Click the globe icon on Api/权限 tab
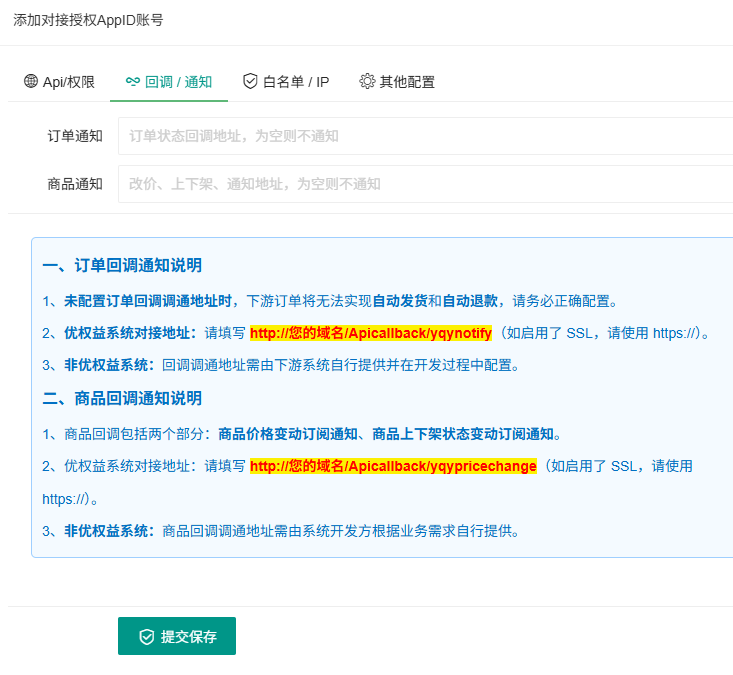The width and height of the screenshot is (733, 675). pyautogui.click(x=30, y=82)
